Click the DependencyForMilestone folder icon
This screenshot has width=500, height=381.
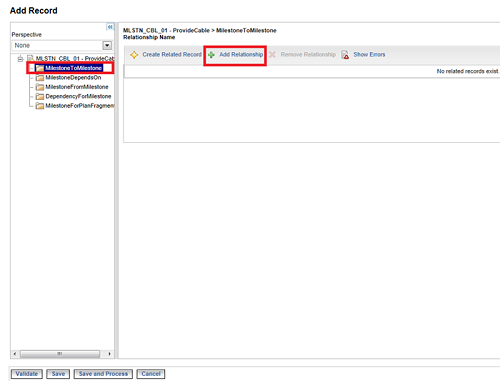40,96
